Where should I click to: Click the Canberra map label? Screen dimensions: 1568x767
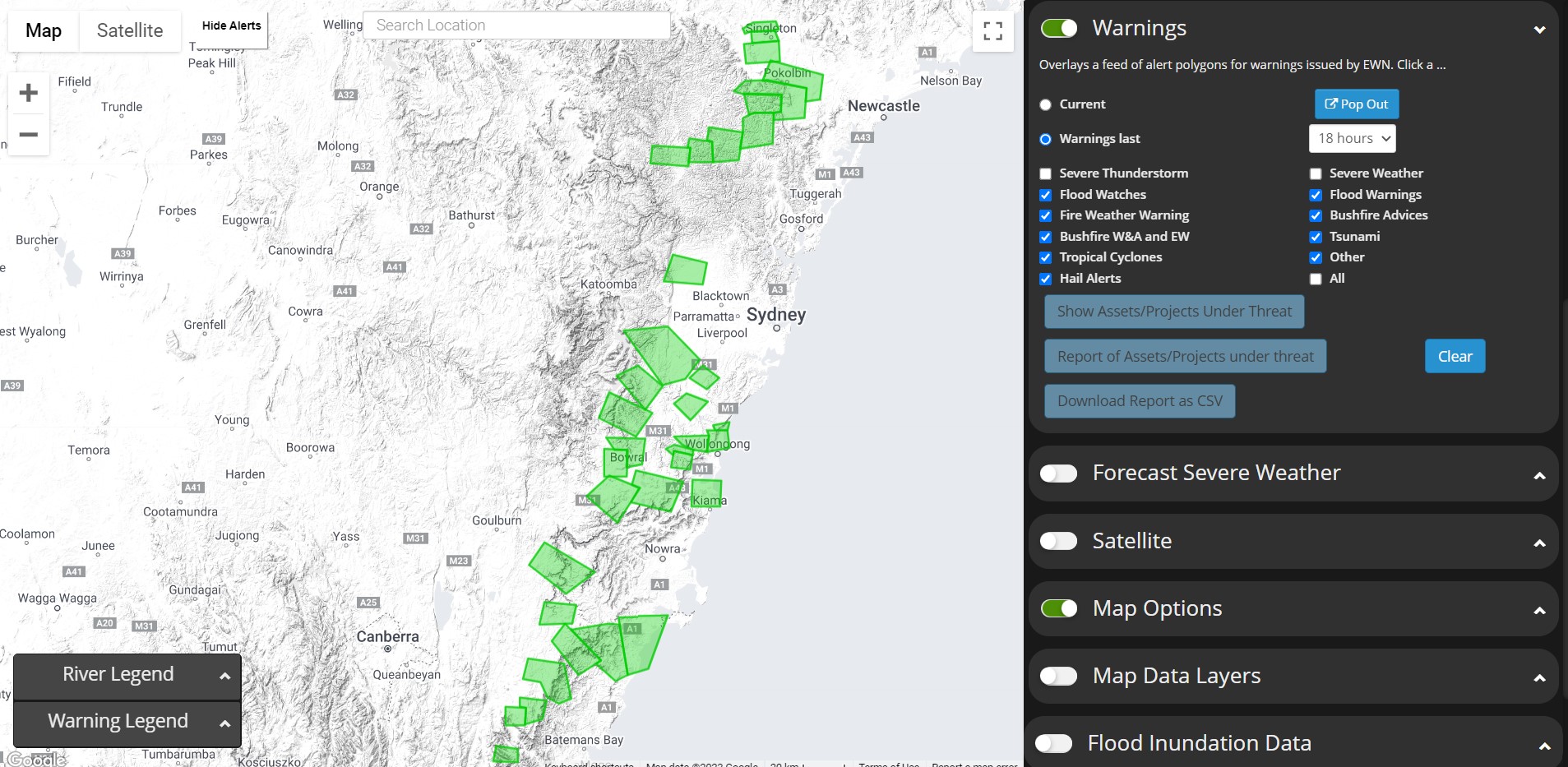pyautogui.click(x=387, y=636)
